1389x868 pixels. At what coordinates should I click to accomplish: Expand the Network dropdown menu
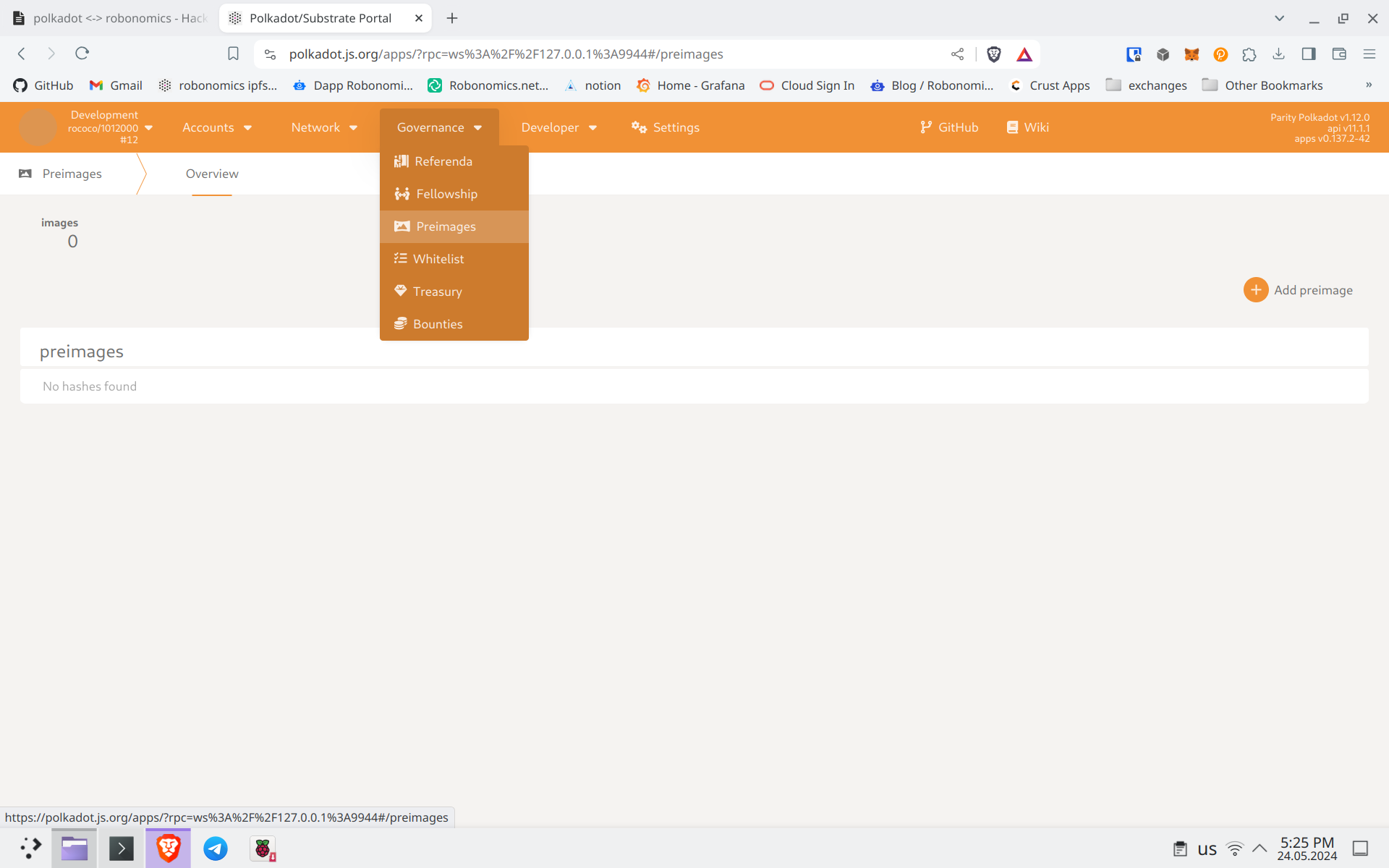coord(323,127)
